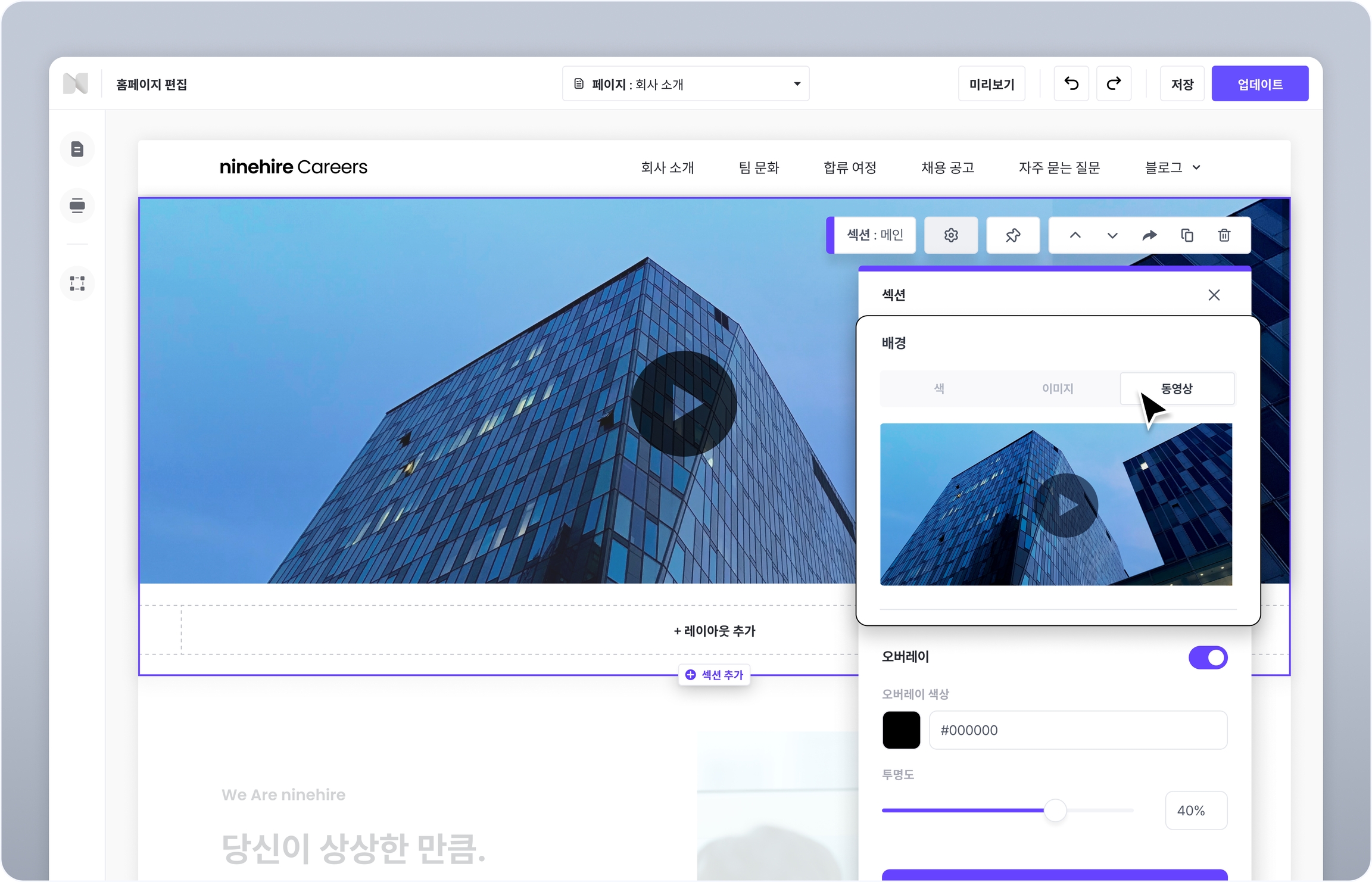This screenshot has height=882, width=1372.
Task: Click the share/forward arrow icon
Action: coord(1149,235)
